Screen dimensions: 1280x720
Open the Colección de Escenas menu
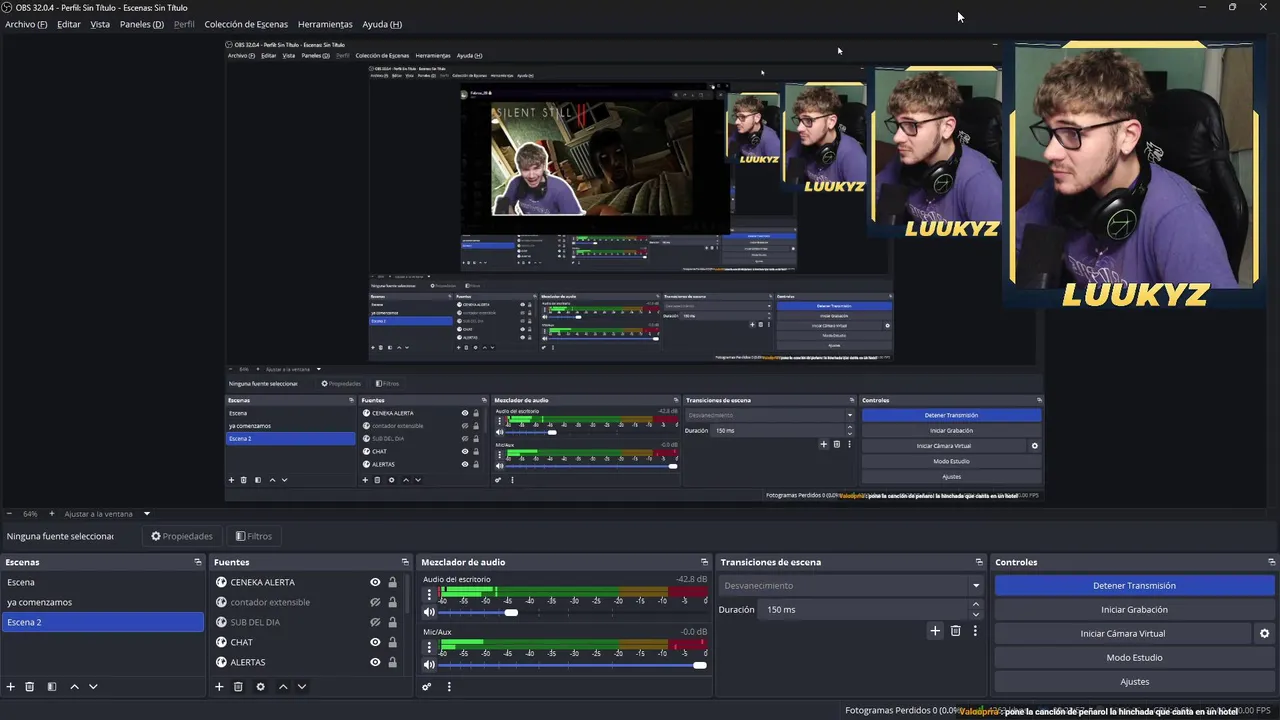coord(246,24)
